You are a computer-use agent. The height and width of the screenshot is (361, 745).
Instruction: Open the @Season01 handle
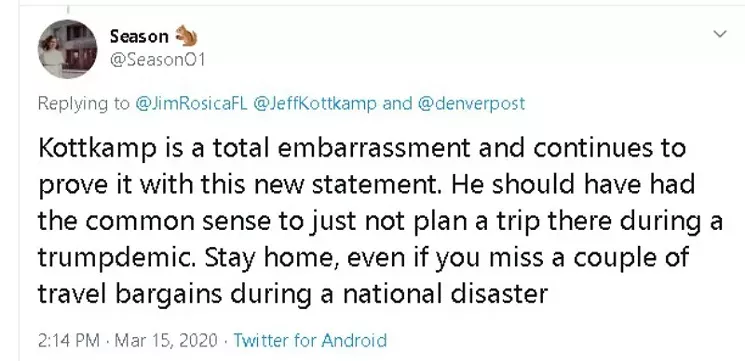pyautogui.click(x=157, y=61)
